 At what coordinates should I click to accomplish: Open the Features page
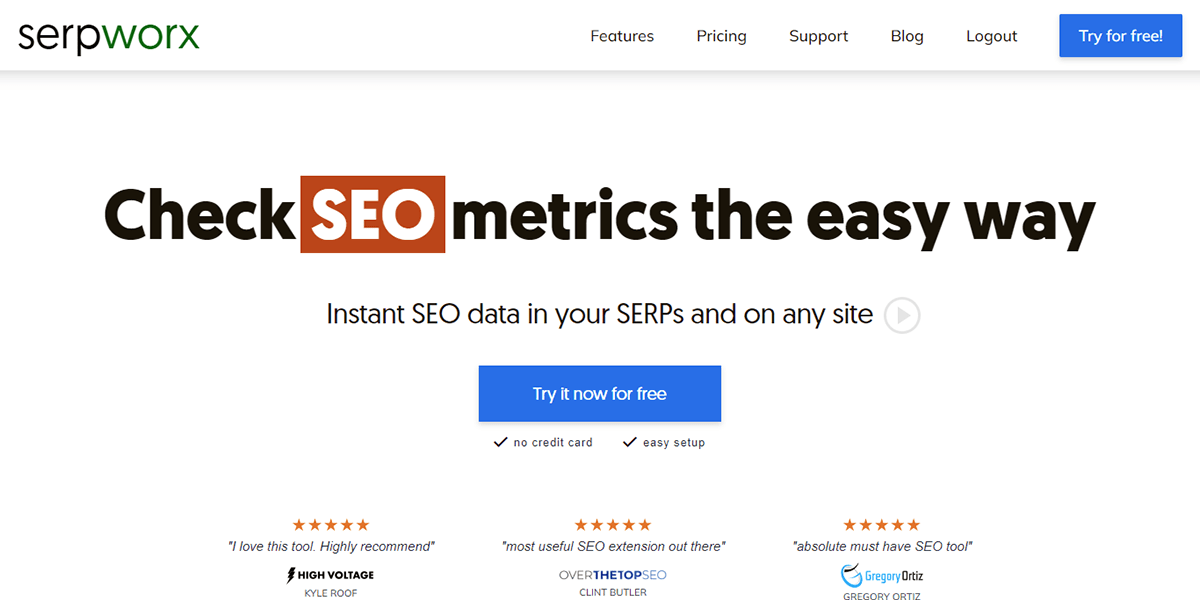tap(622, 35)
